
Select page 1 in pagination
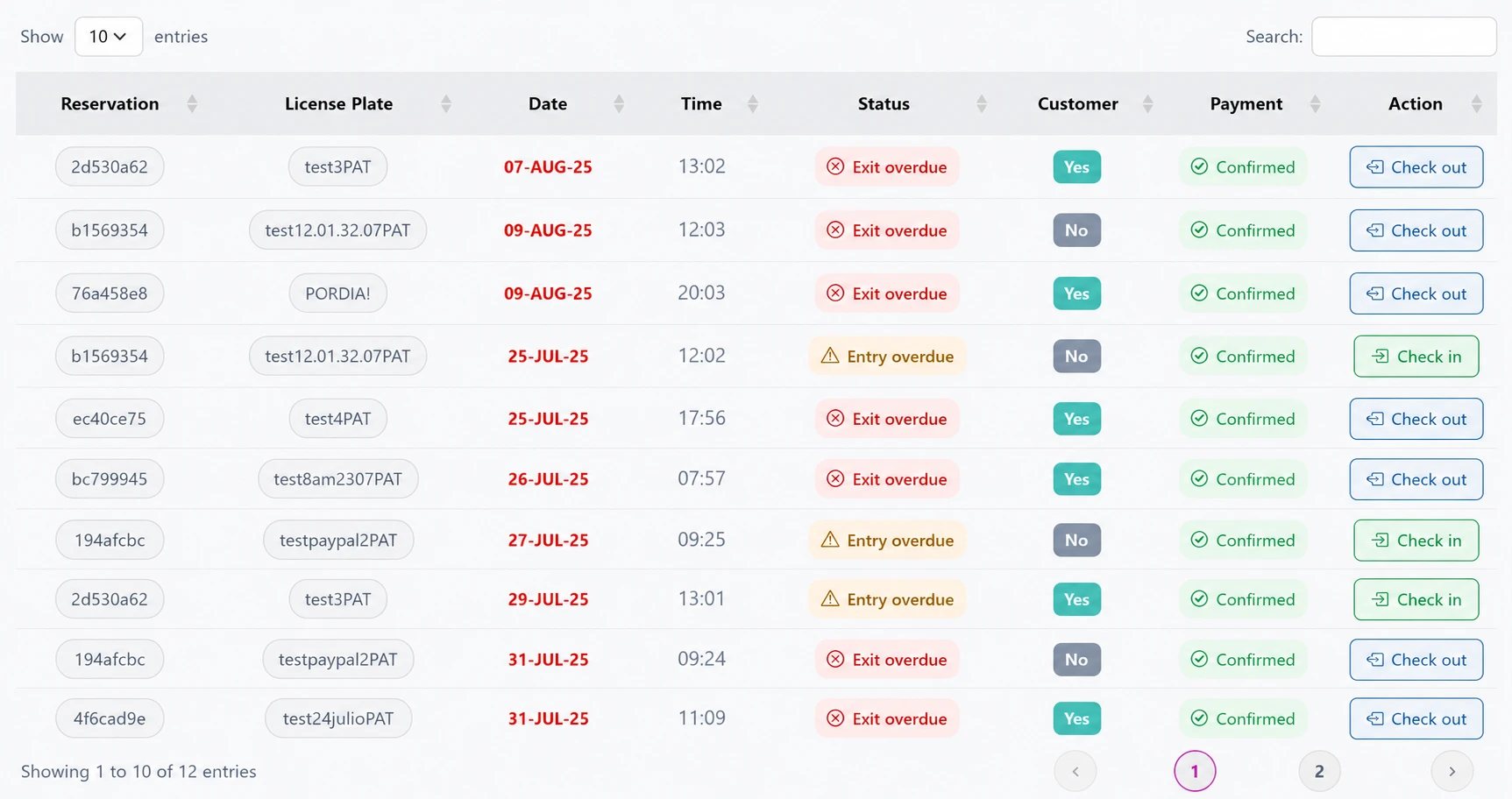point(1195,771)
